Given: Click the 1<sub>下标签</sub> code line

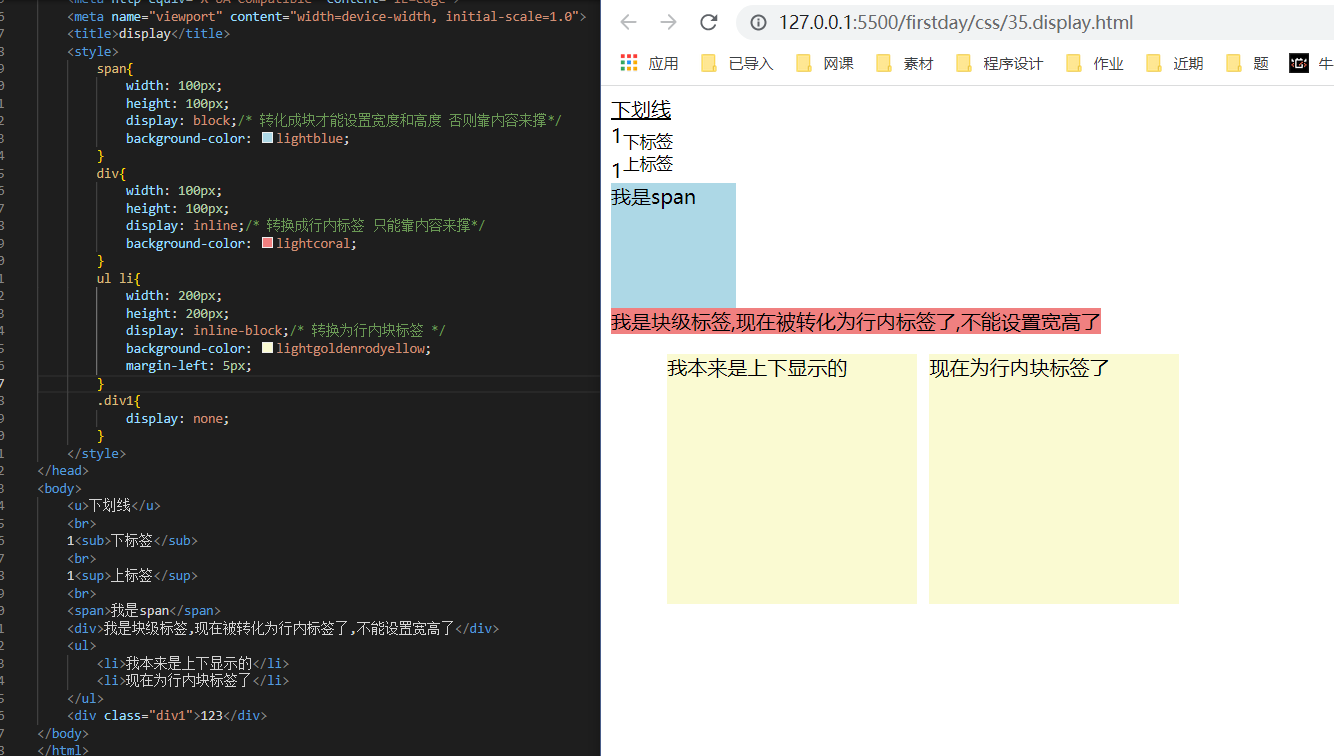Looking at the screenshot, I should (132, 540).
